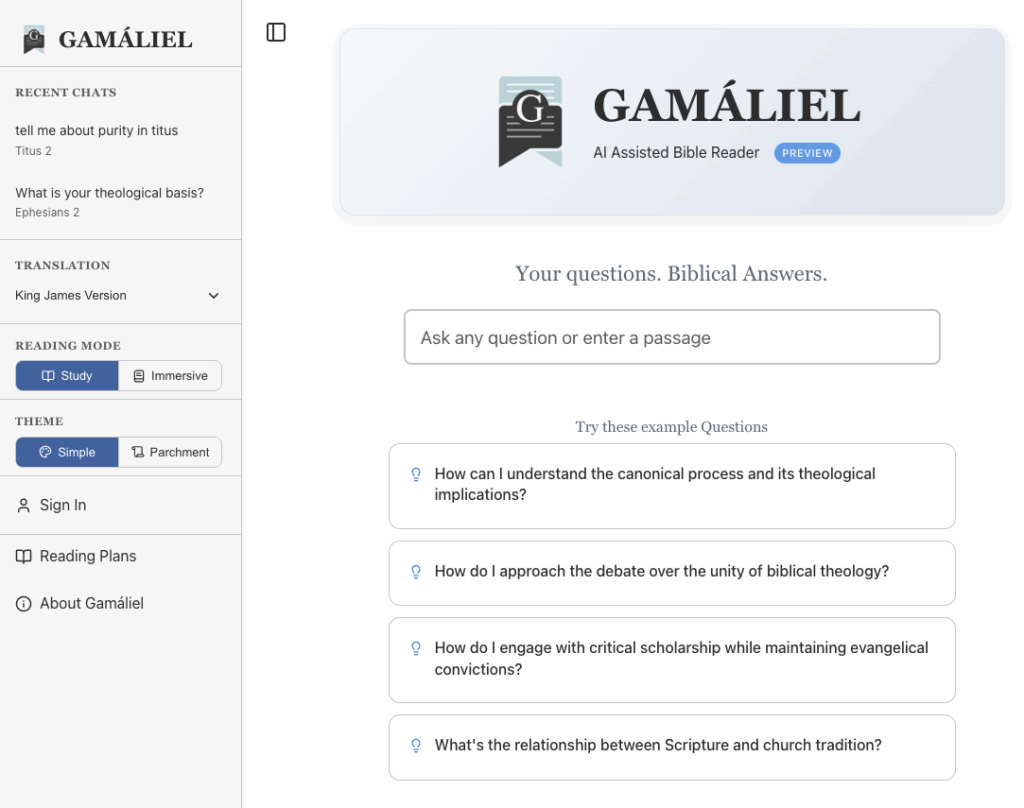Image resolution: width=1024 pixels, height=808 pixels.
Task: Click the large Gamáliel banner logo
Action: (x=530, y=121)
